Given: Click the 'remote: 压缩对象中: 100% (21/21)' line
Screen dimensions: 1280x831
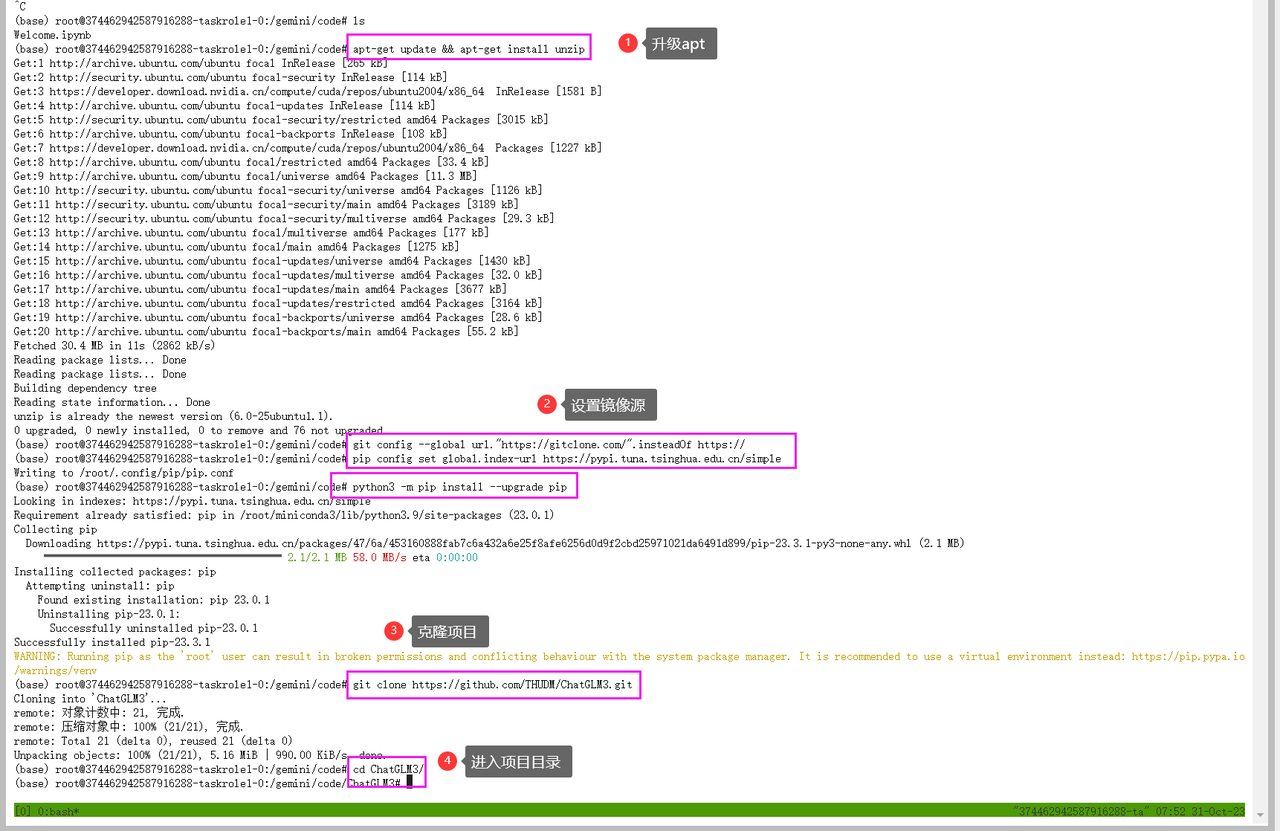Looking at the screenshot, I should pos(129,727).
